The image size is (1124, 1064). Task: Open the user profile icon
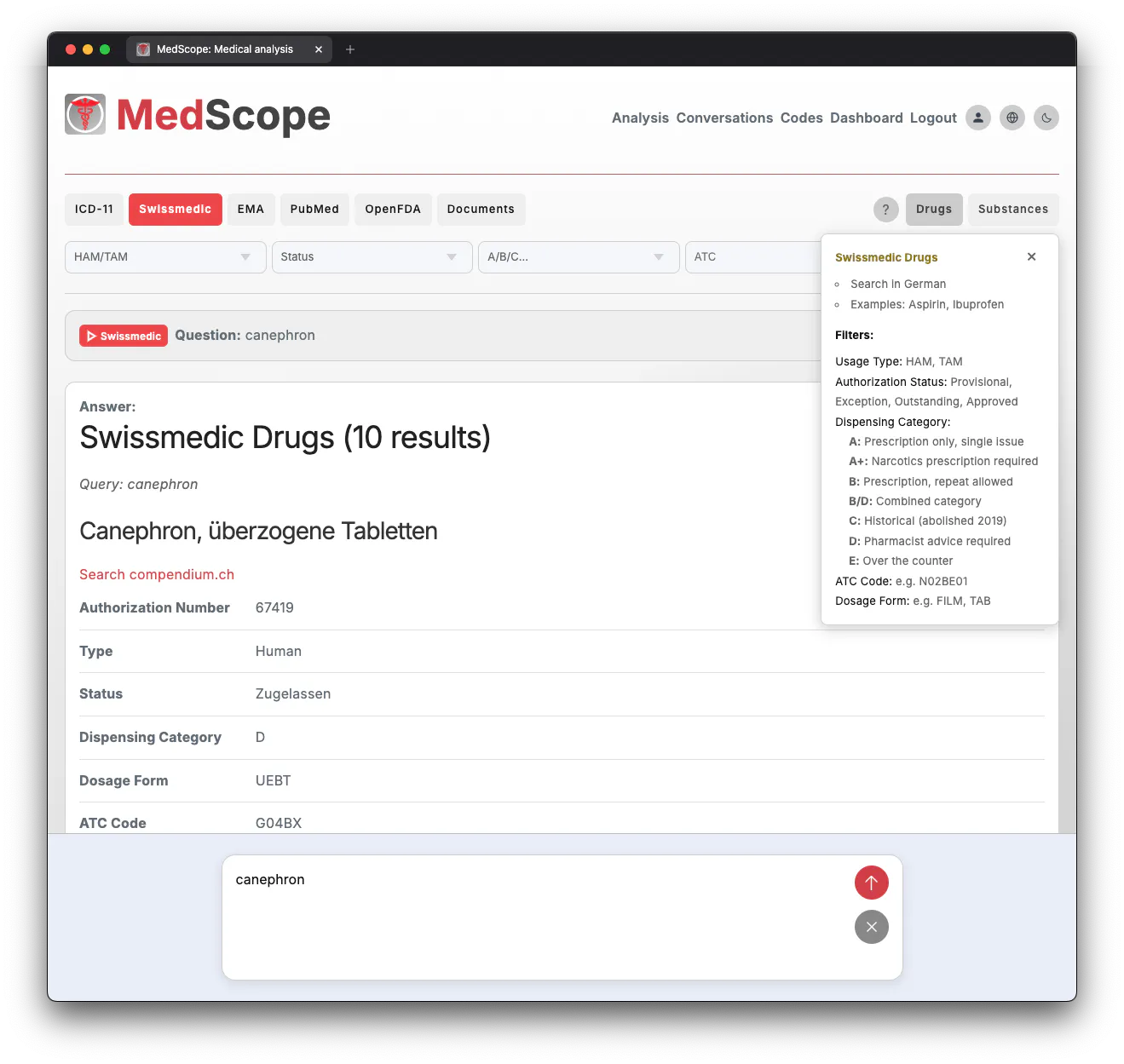pyautogui.click(x=978, y=118)
